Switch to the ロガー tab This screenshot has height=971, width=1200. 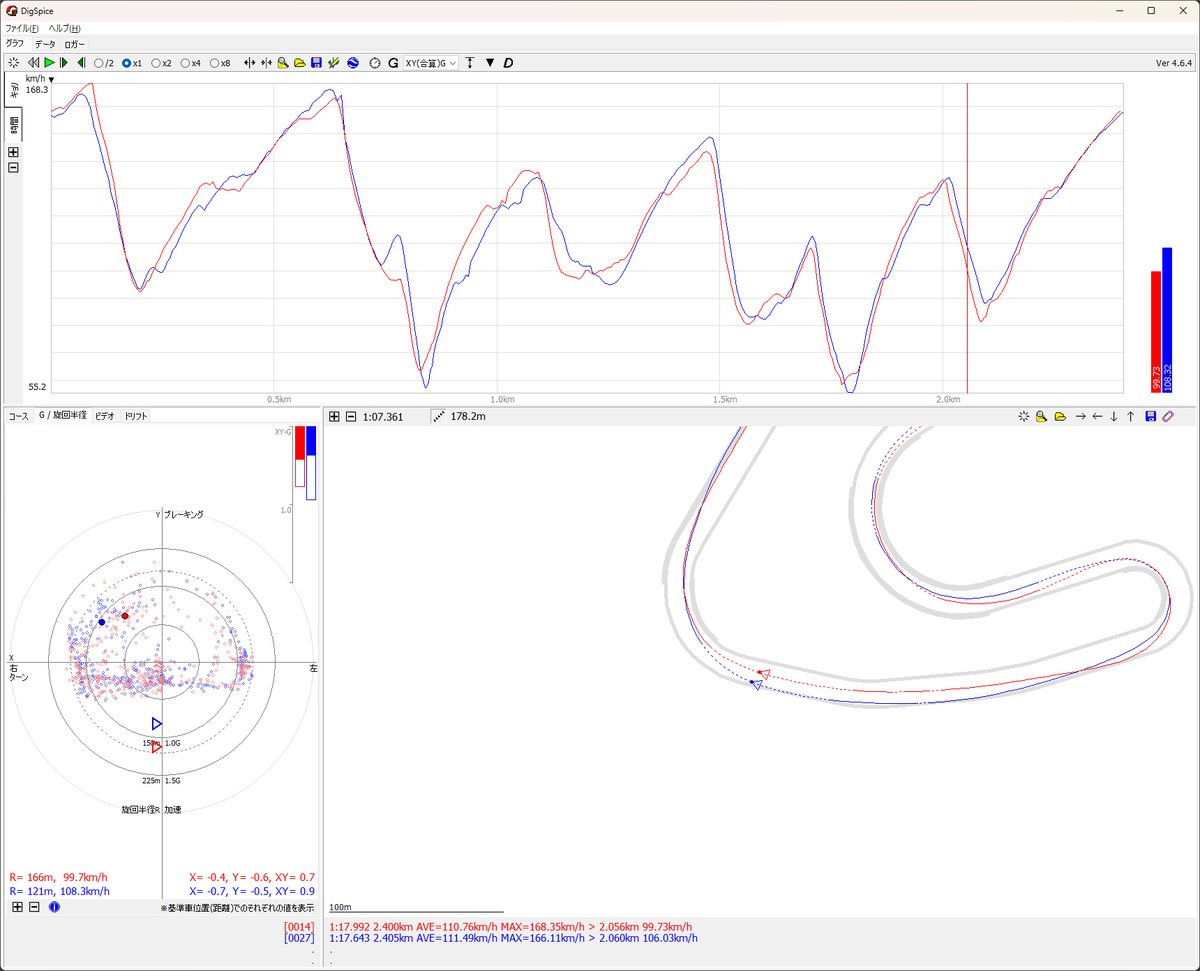75,44
